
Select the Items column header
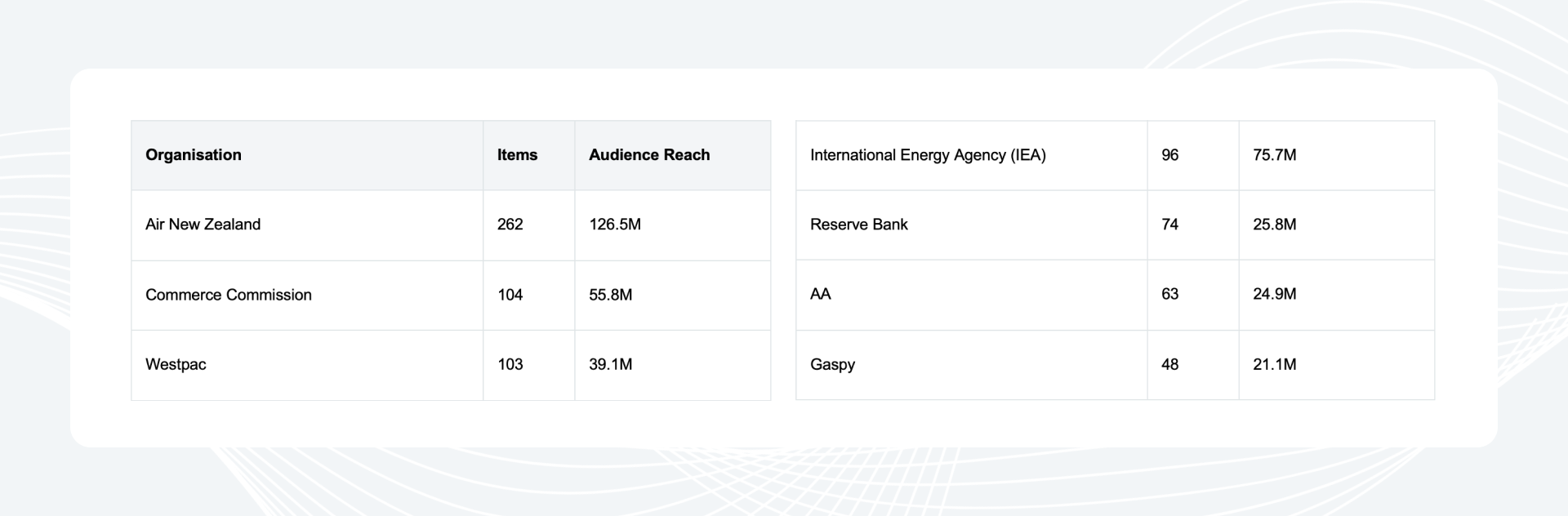click(529, 155)
